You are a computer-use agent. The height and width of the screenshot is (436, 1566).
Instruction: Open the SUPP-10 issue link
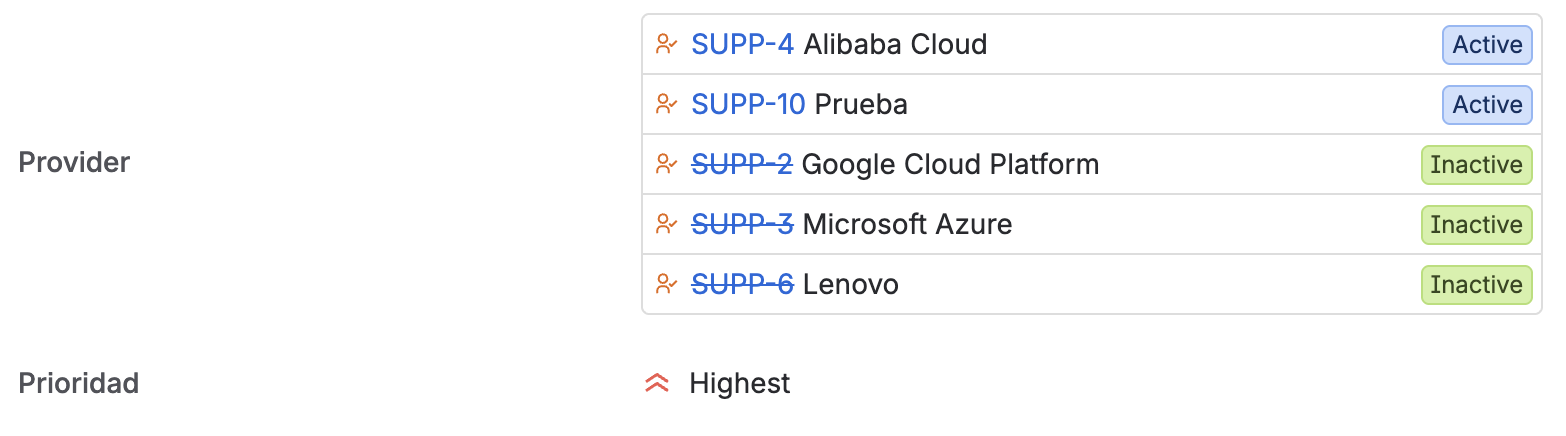click(x=748, y=104)
